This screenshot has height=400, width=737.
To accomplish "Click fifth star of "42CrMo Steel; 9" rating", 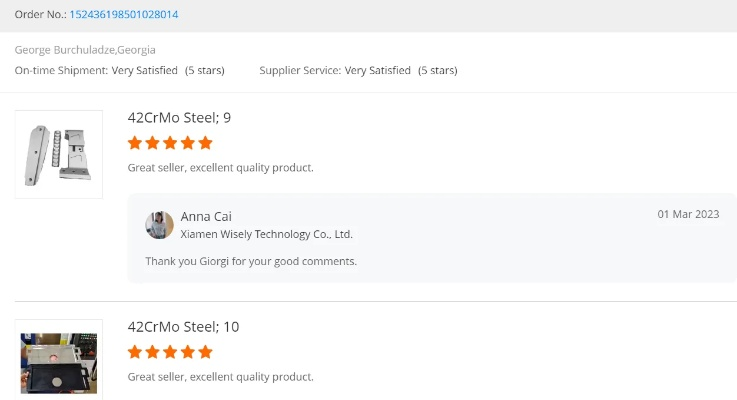I will (x=205, y=143).
